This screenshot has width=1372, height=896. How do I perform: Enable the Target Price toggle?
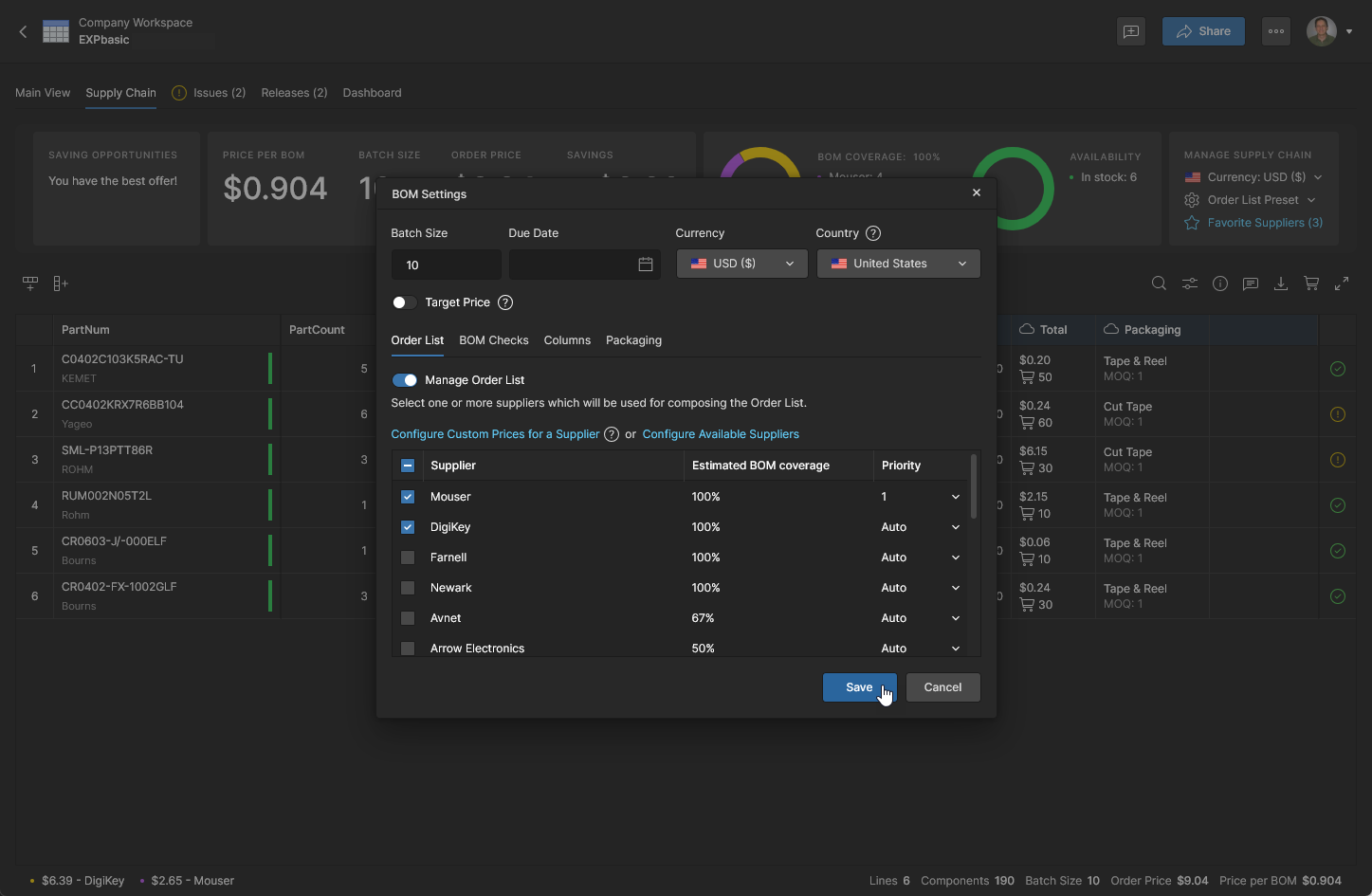pyautogui.click(x=404, y=302)
